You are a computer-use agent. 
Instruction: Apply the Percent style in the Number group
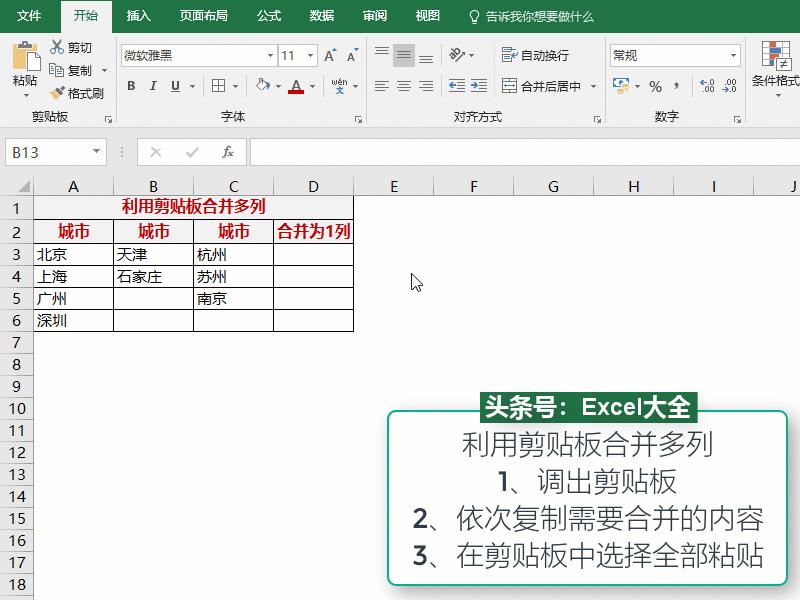coord(657,86)
